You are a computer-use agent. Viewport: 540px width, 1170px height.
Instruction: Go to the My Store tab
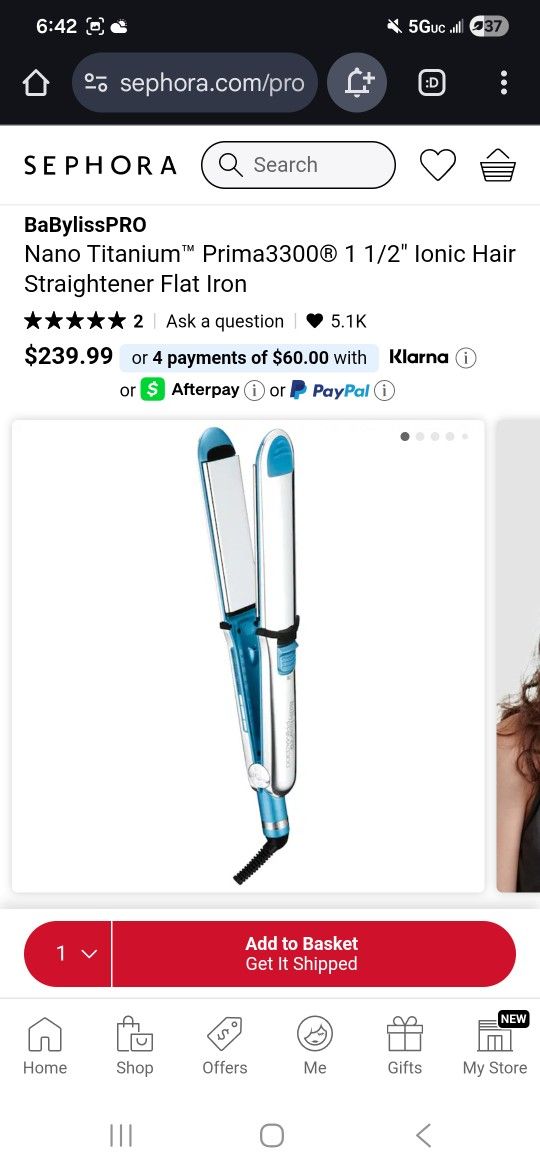click(495, 1046)
